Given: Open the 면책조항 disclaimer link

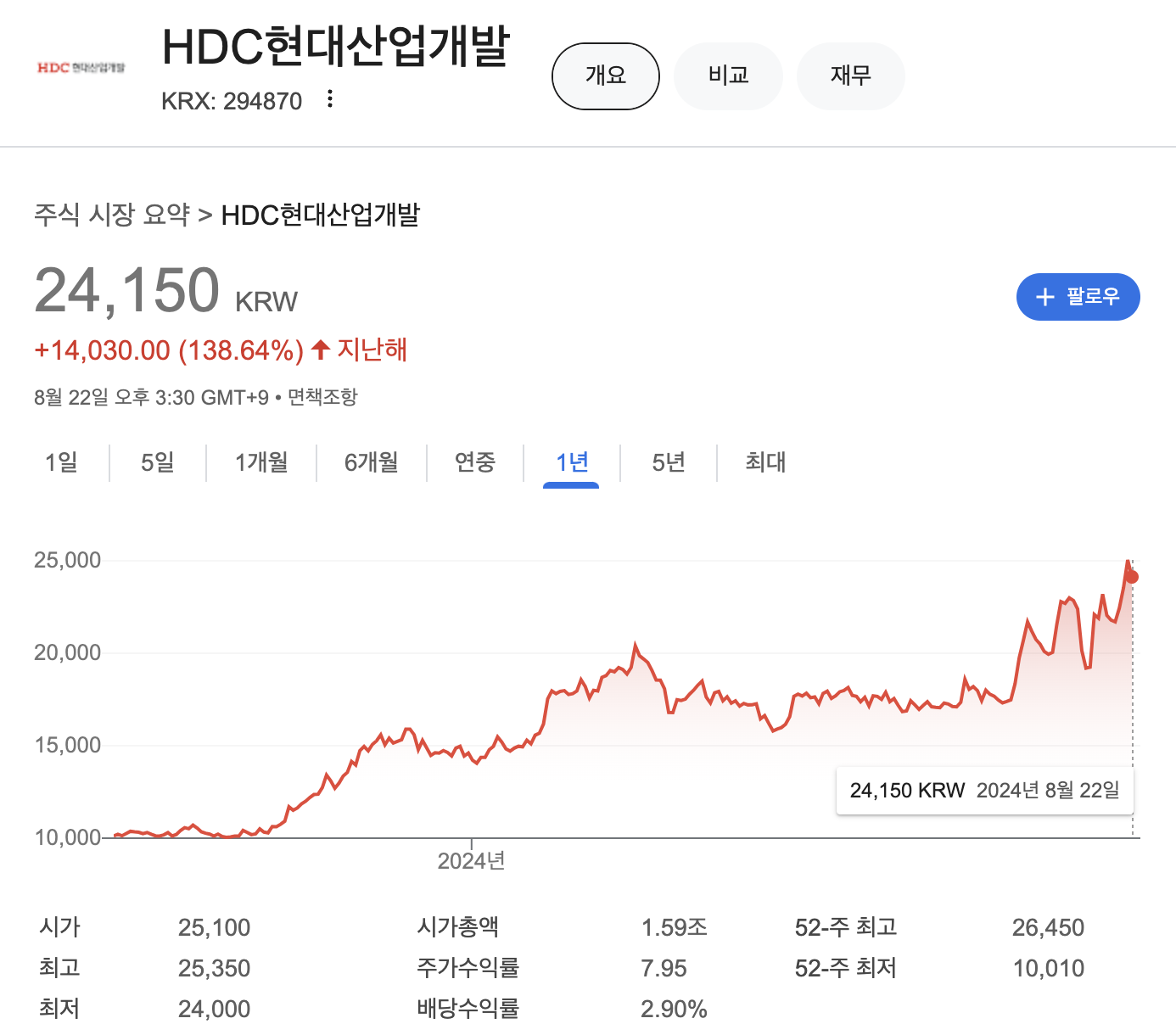Looking at the screenshot, I should tap(322, 397).
